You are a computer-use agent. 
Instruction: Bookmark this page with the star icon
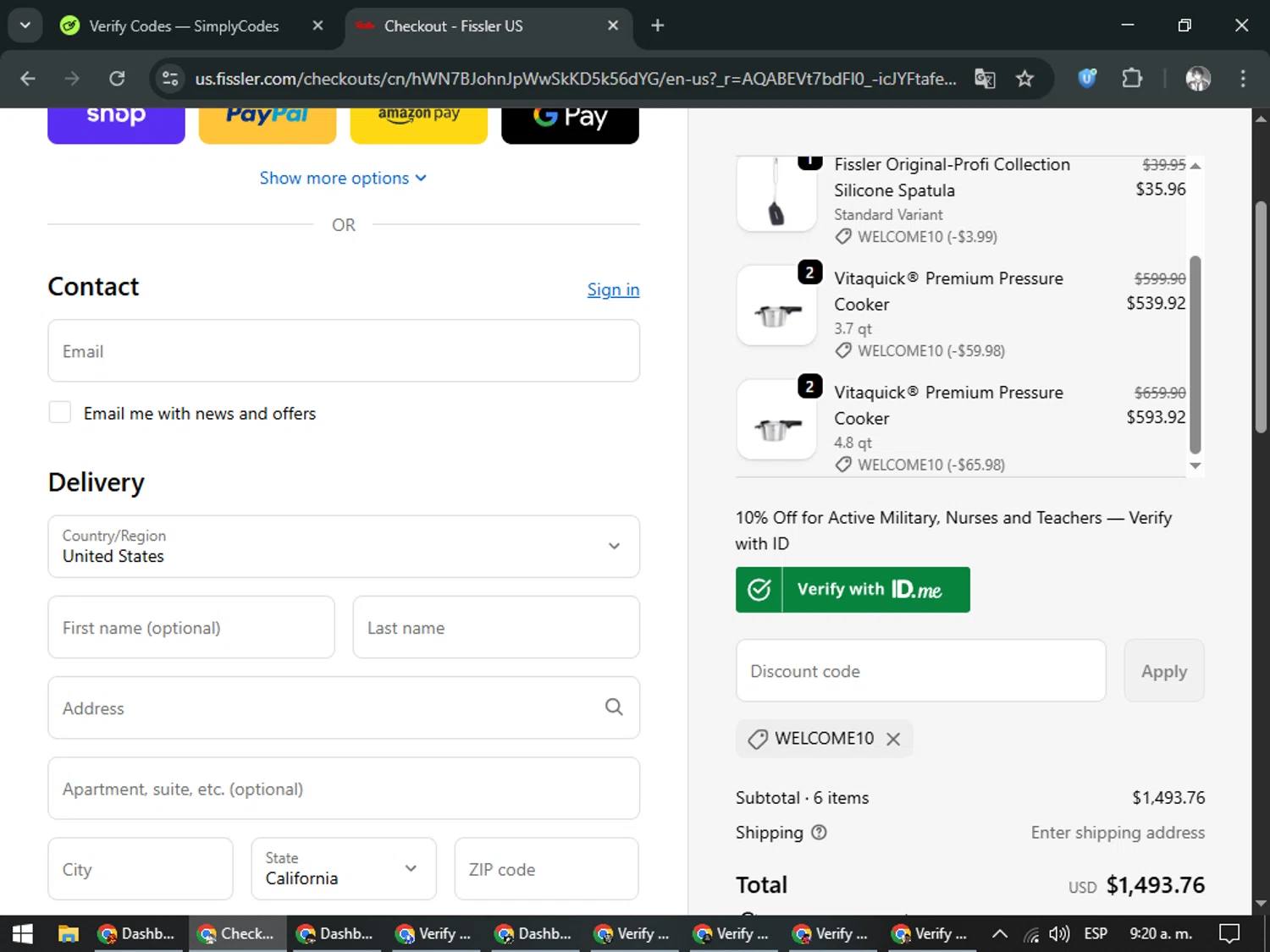click(x=1024, y=79)
